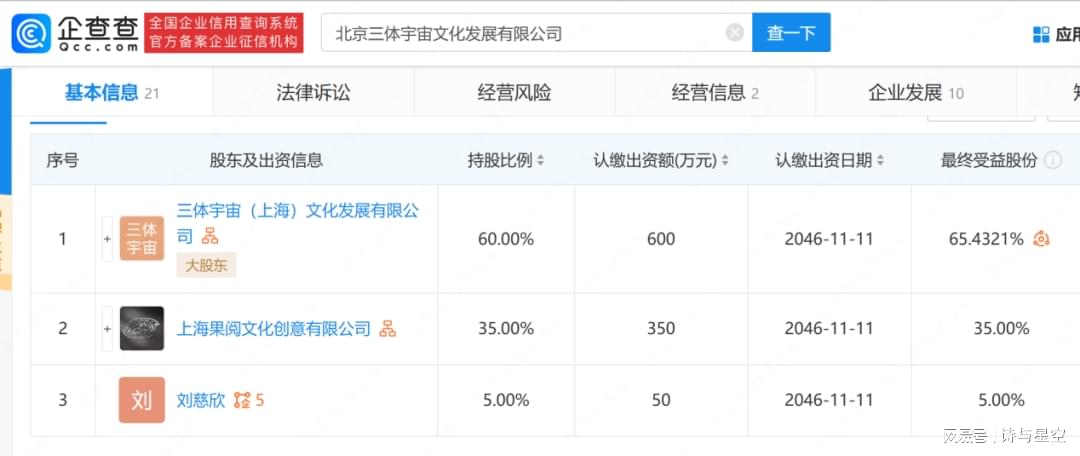
Task: Open the 经营信息 tab
Action: point(715,92)
